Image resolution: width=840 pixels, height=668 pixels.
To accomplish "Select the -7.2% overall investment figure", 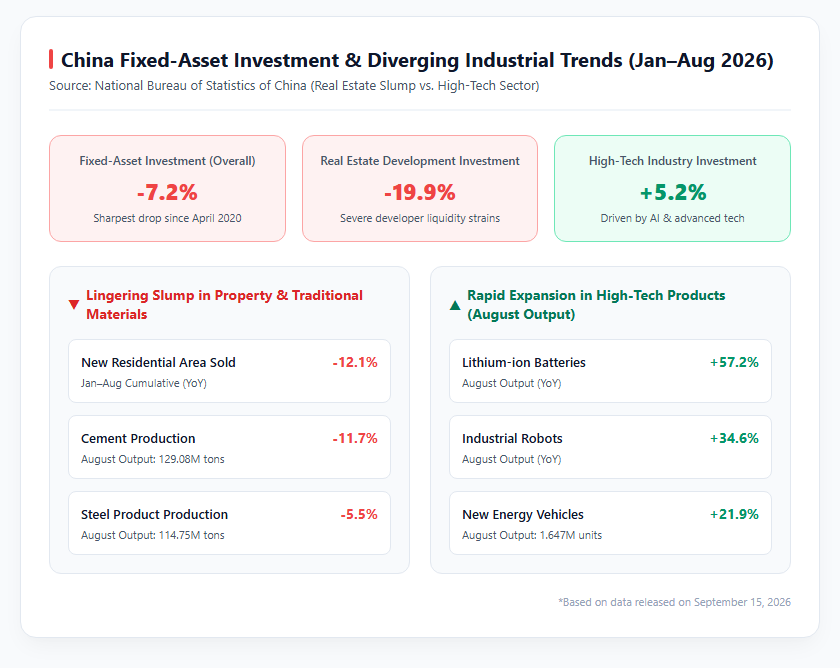I will point(167,192).
